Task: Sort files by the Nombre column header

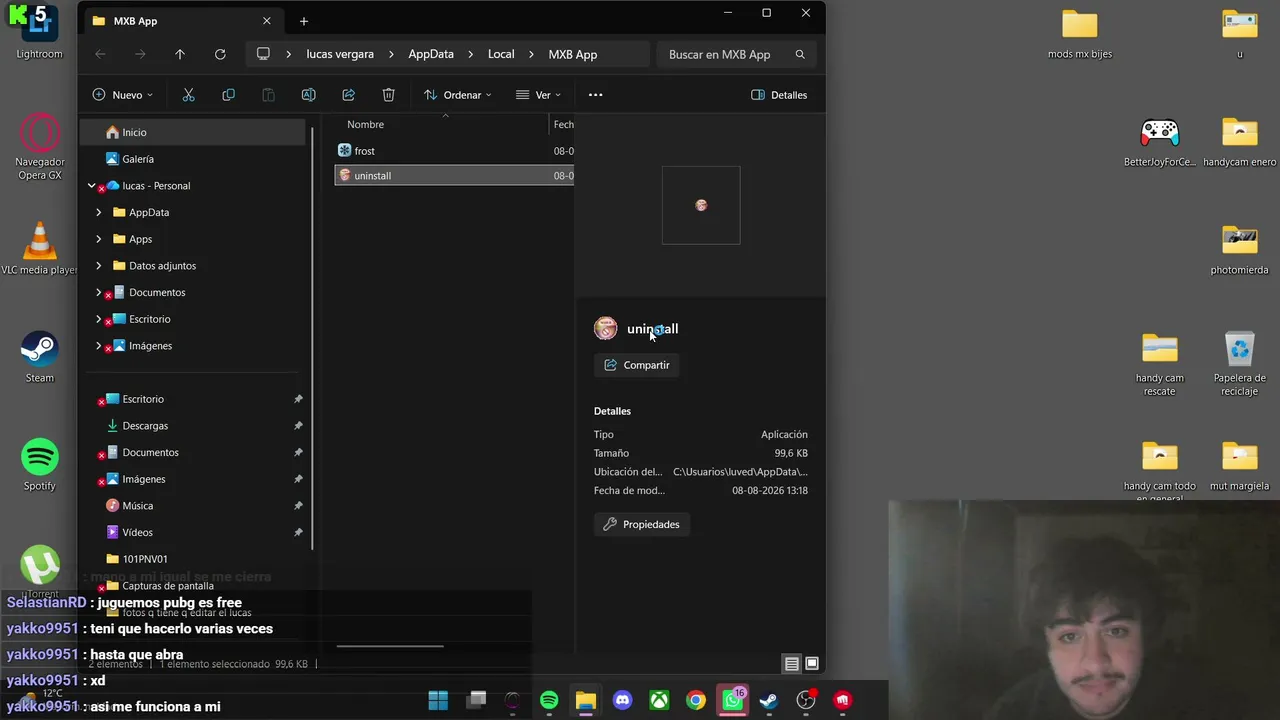Action: point(365,124)
